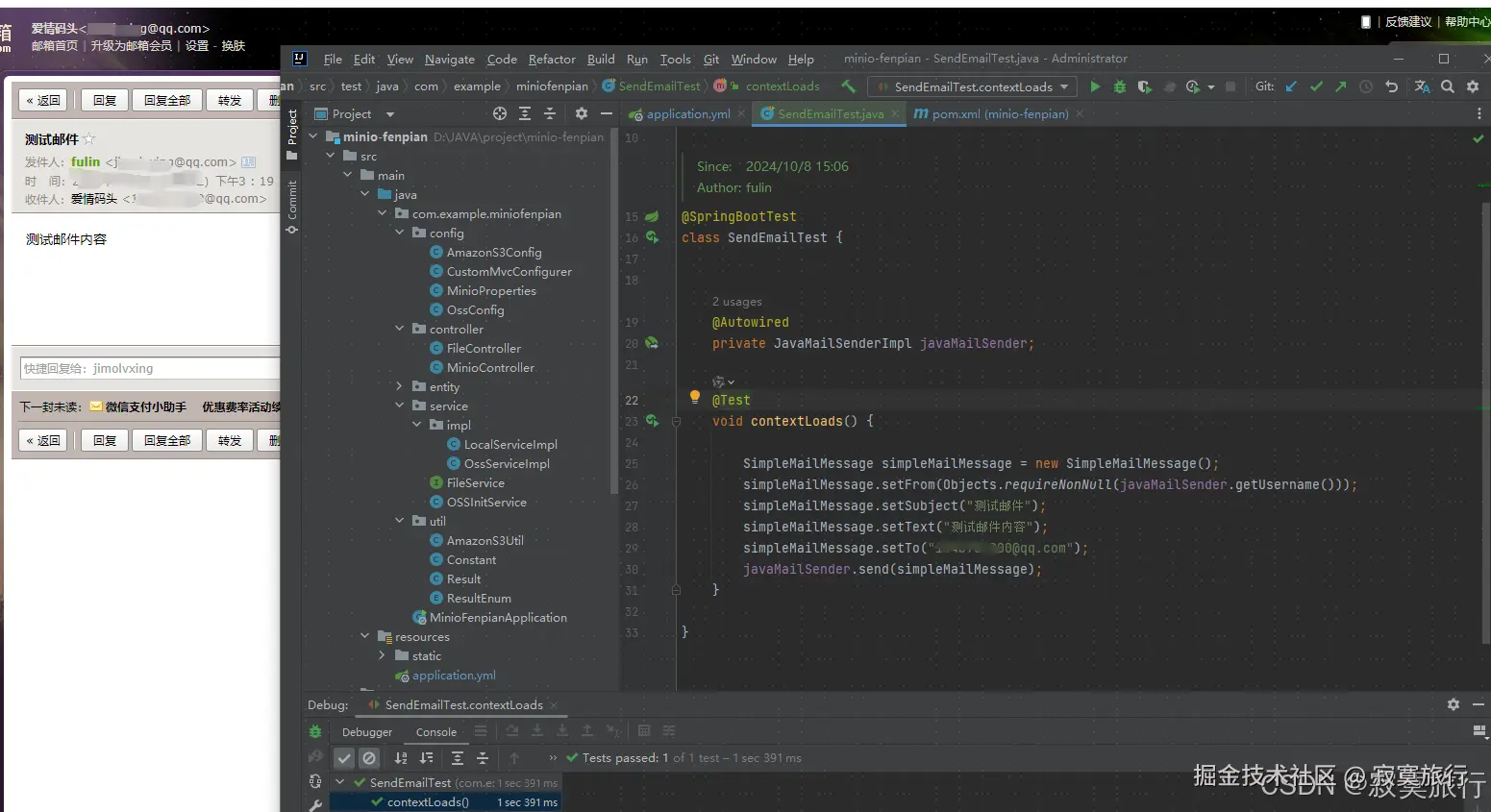Toggle sort tests alphabetically

coord(401,758)
